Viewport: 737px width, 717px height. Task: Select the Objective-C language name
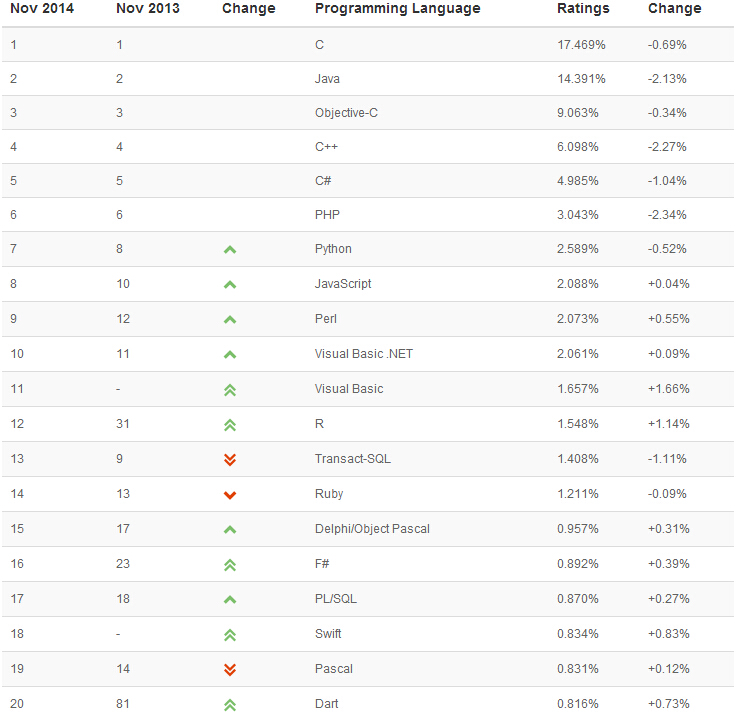pos(346,113)
